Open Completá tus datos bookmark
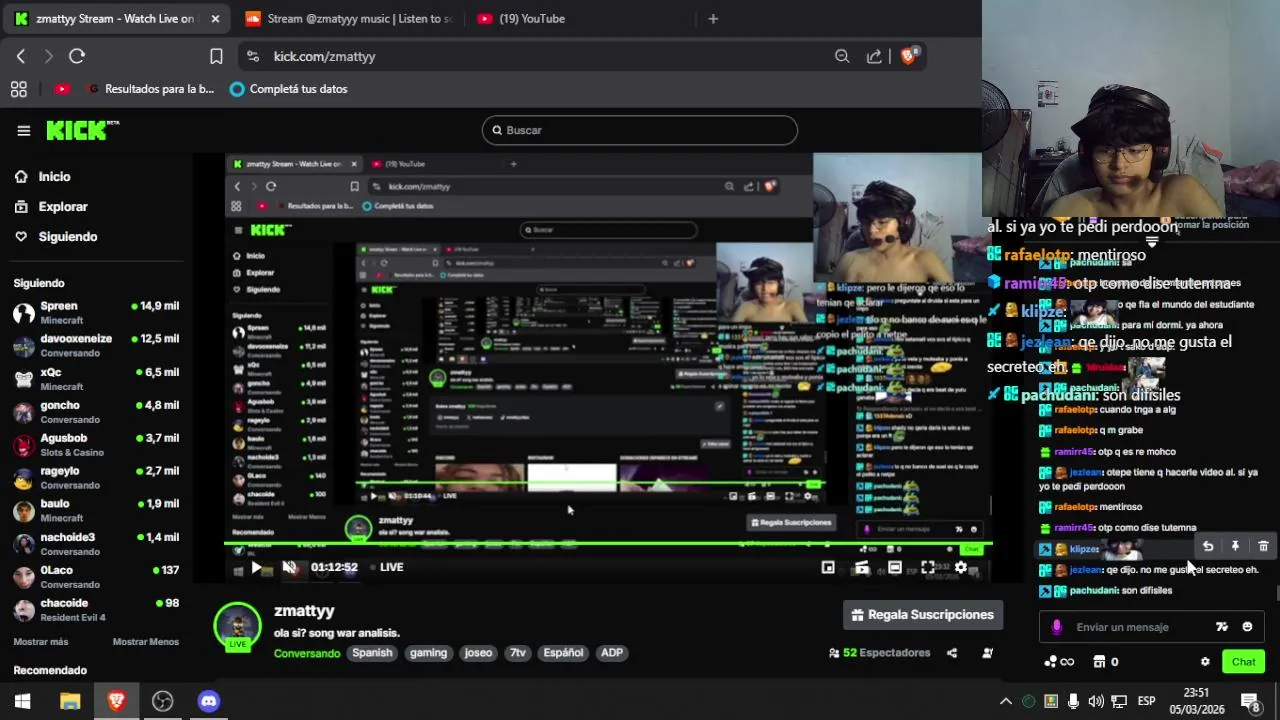This screenshot has width=1280, height=720. click(289, 89)
